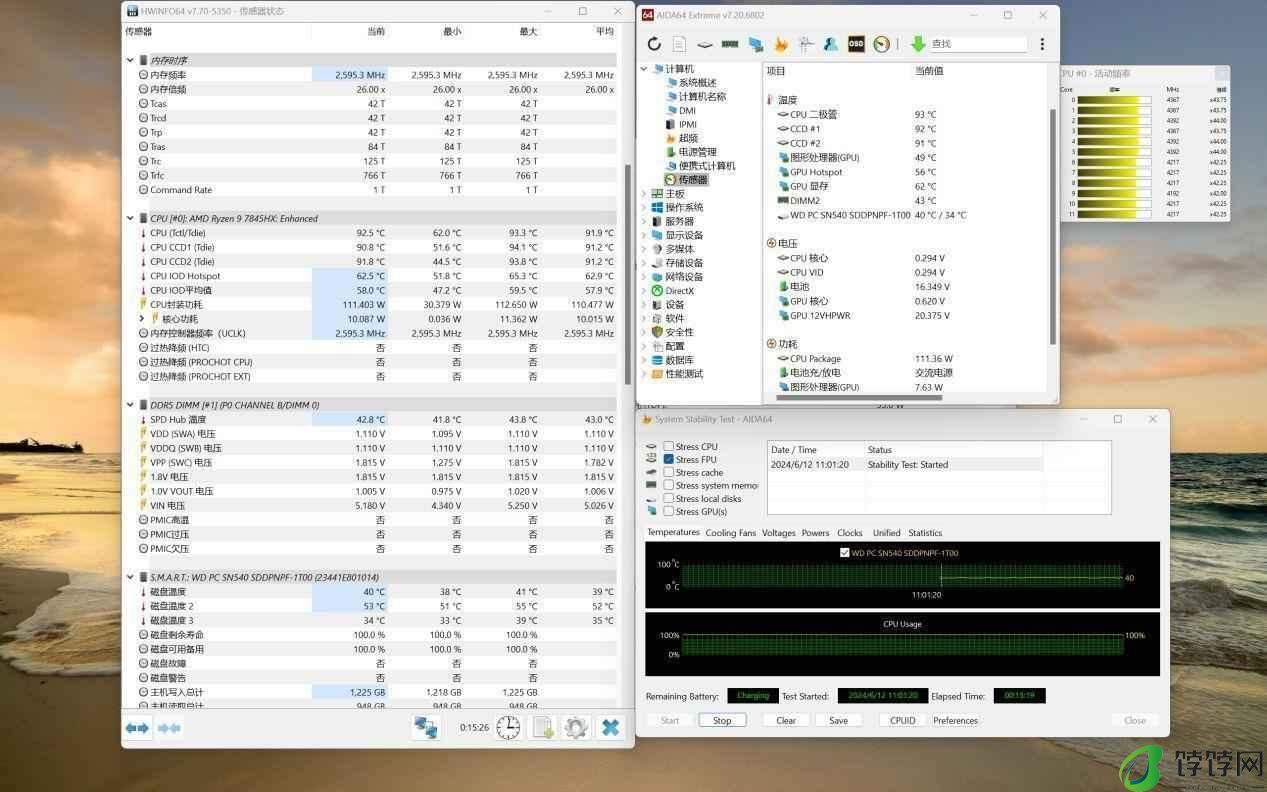Open Preferences in stability test window
This screenshot has height=792, width=1267.
pyautogui.click(x=956, y=720)
